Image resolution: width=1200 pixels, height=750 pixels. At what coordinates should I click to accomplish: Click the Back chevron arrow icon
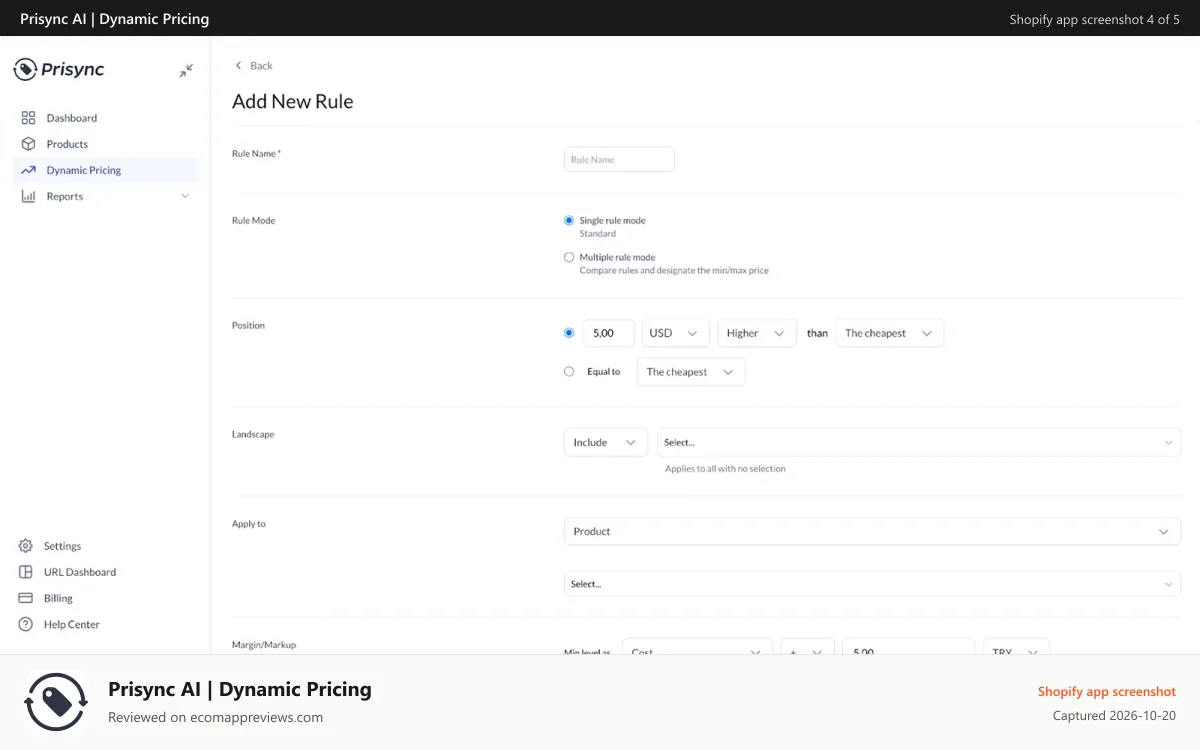pyautogui.click(x=238, y=65)
